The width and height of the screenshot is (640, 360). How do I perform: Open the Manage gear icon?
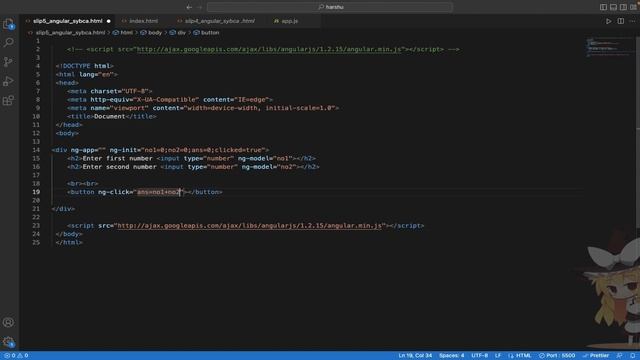(x=9, y=342)
